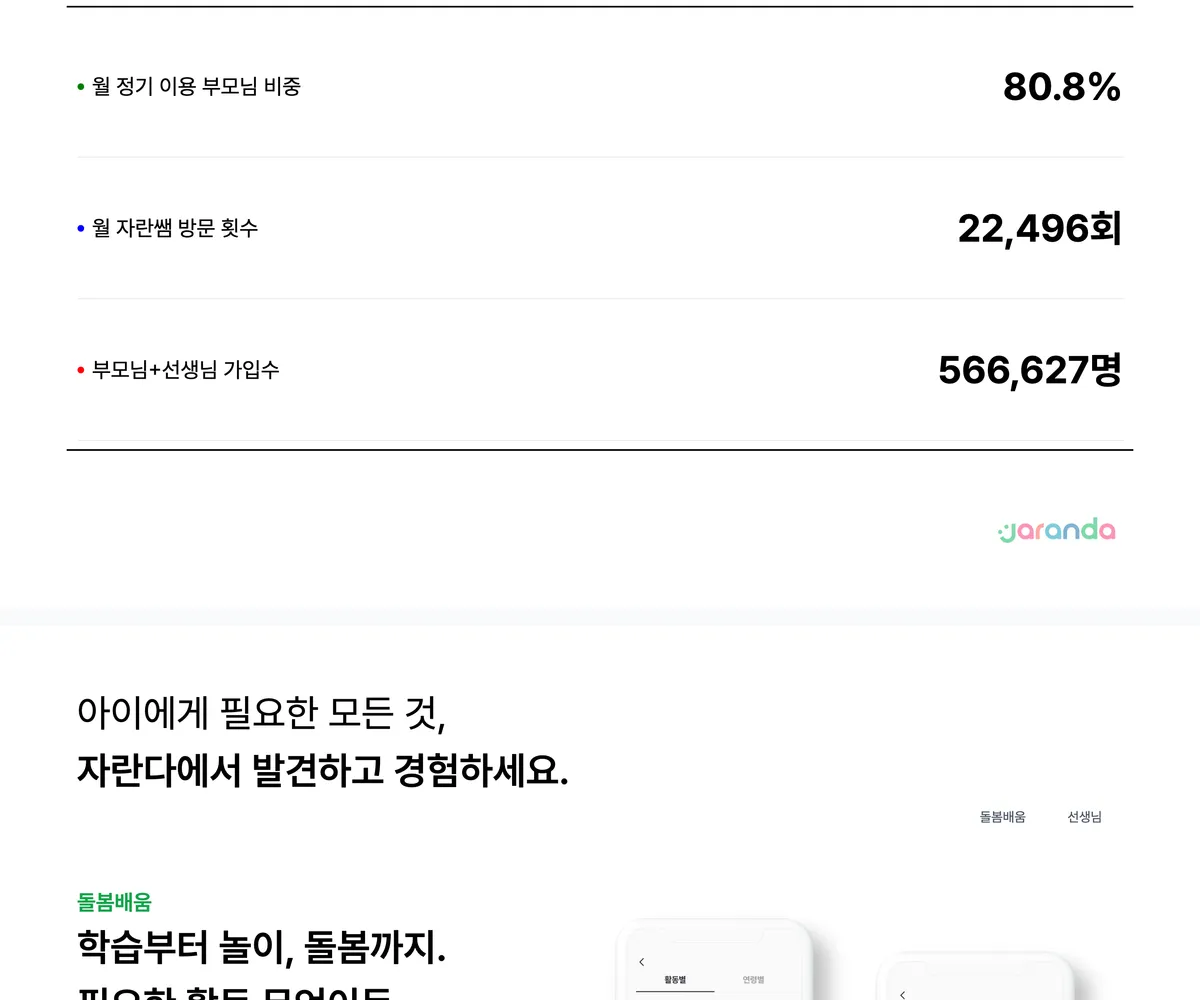Click the 자란다에서 발견하고 경험하세요 heading
Image resolution: width=1200 pixels, height=1000 pixels.
click(x=322, y=771)
